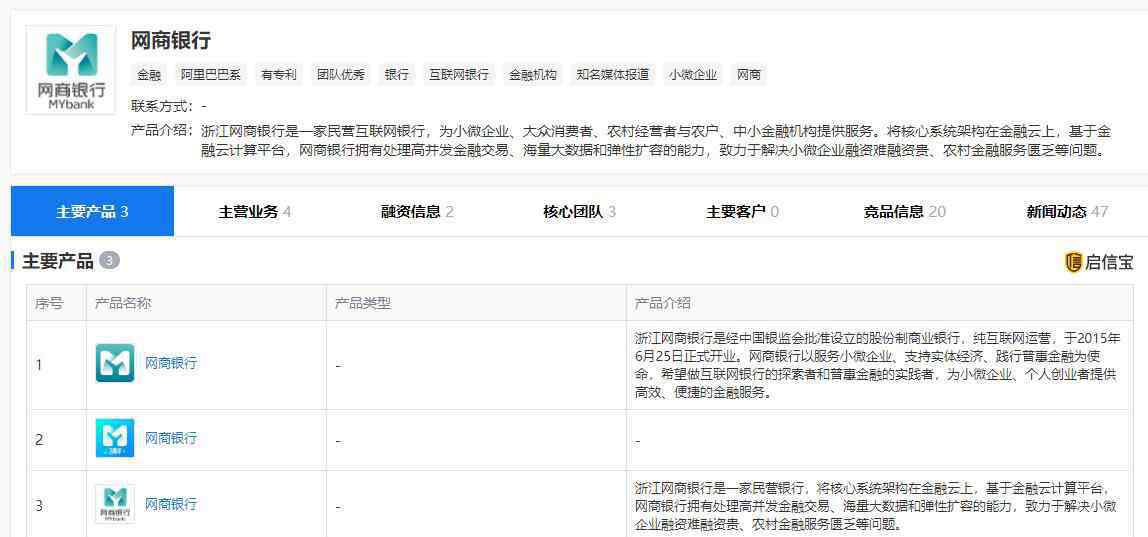Switch to the 主要产品 tab
Image resolution: width=1148 pixels, height=537 pixels.
pyautogui.click(x=92, y=212)
